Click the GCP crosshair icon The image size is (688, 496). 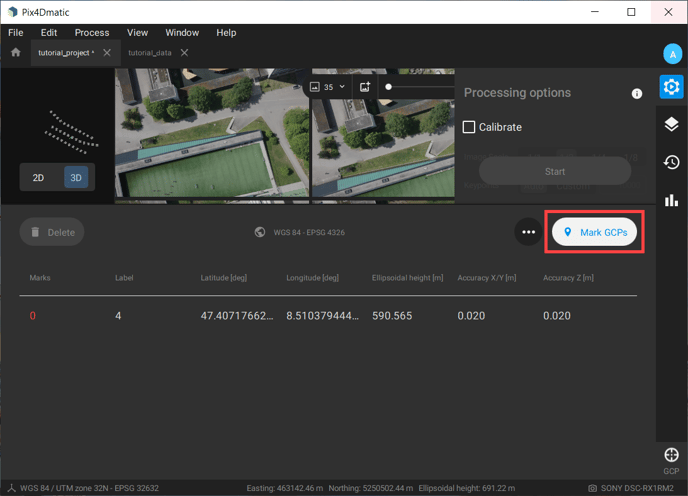coord(671,456)
